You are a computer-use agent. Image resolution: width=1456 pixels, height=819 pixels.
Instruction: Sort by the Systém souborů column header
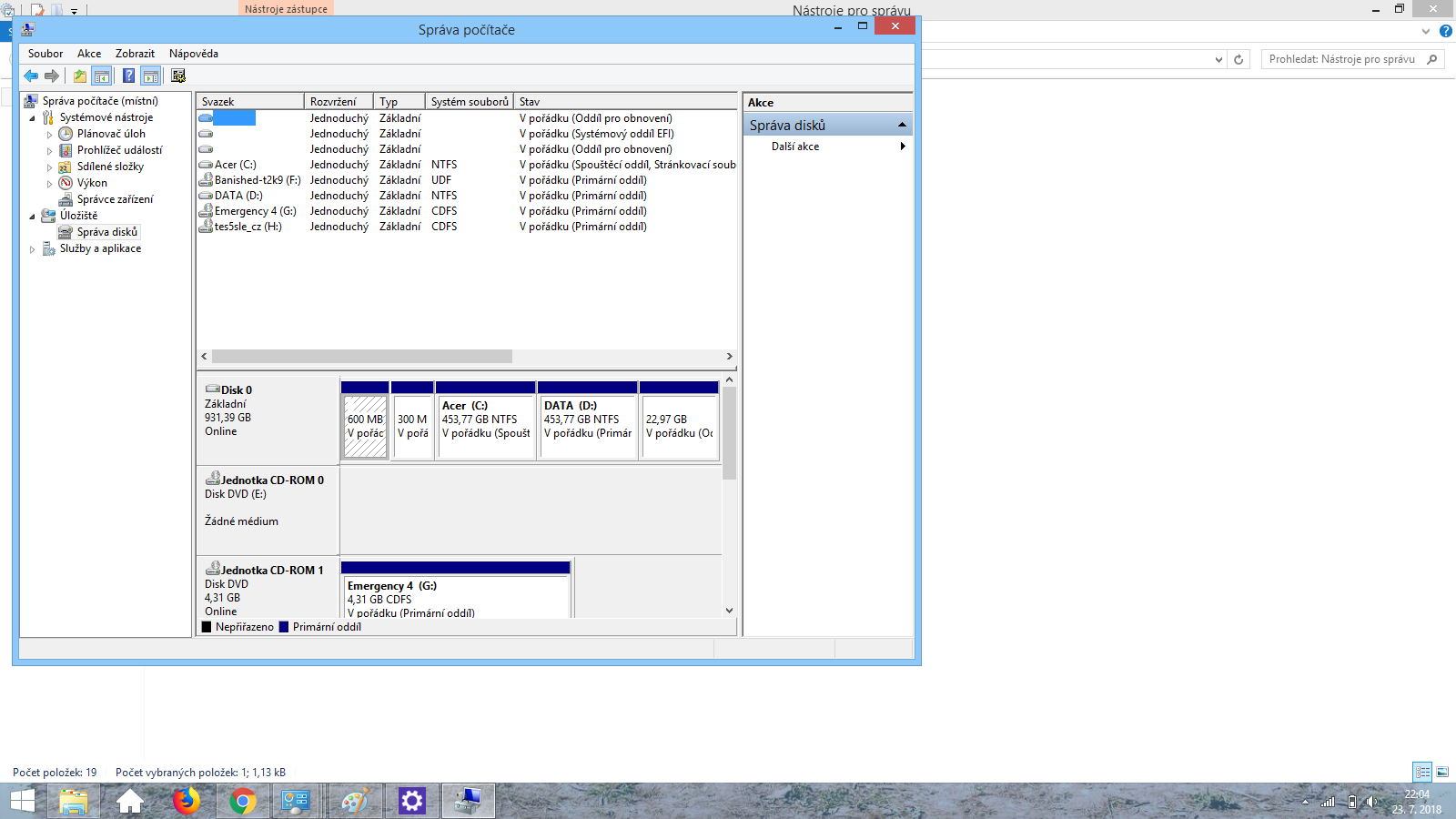click(x=470, y=102)
